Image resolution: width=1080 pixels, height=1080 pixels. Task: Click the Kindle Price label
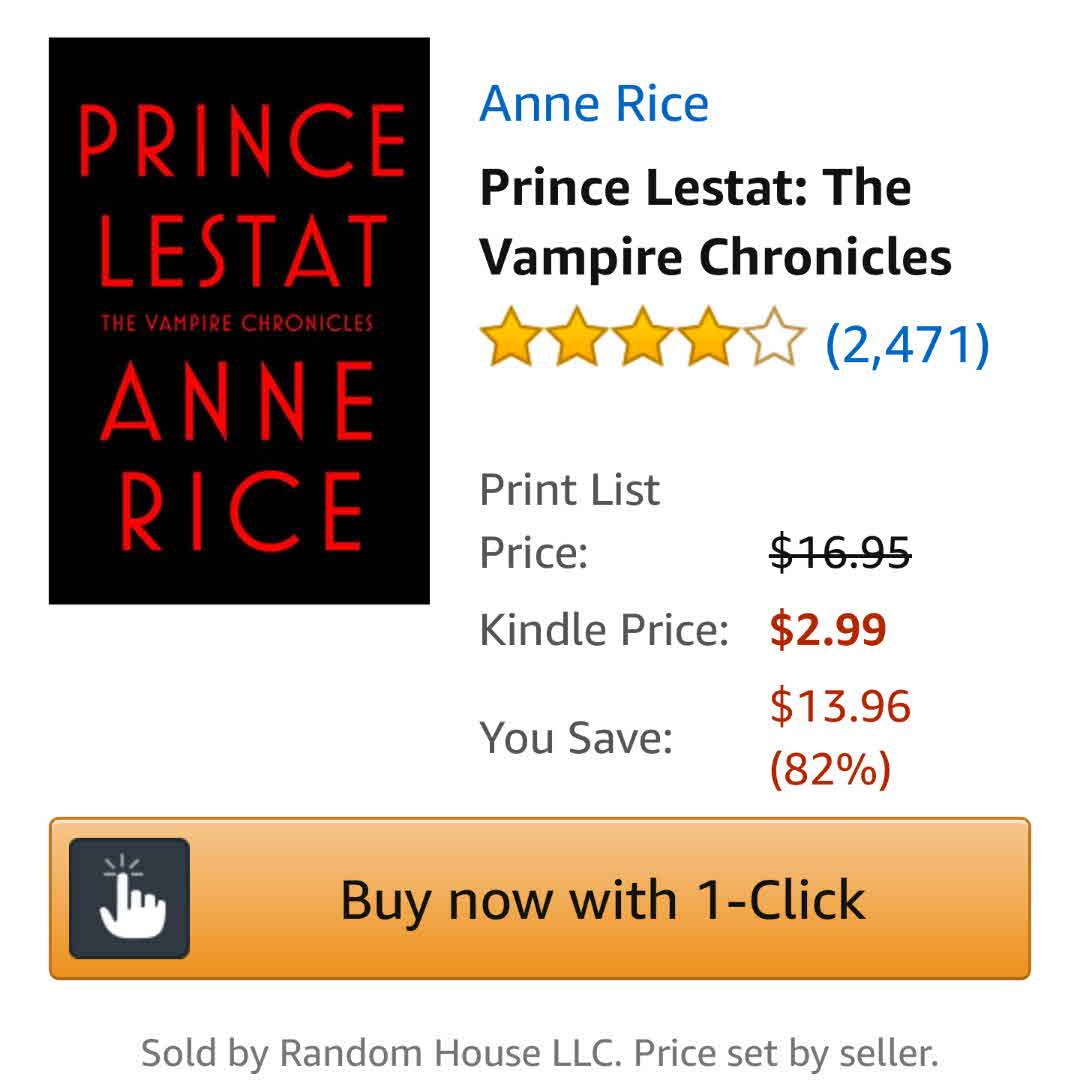pyautogui.click(x=604, y=630)
